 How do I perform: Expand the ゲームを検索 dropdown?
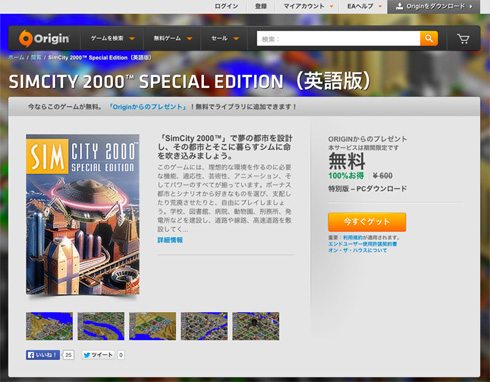(x=112, y=39)
